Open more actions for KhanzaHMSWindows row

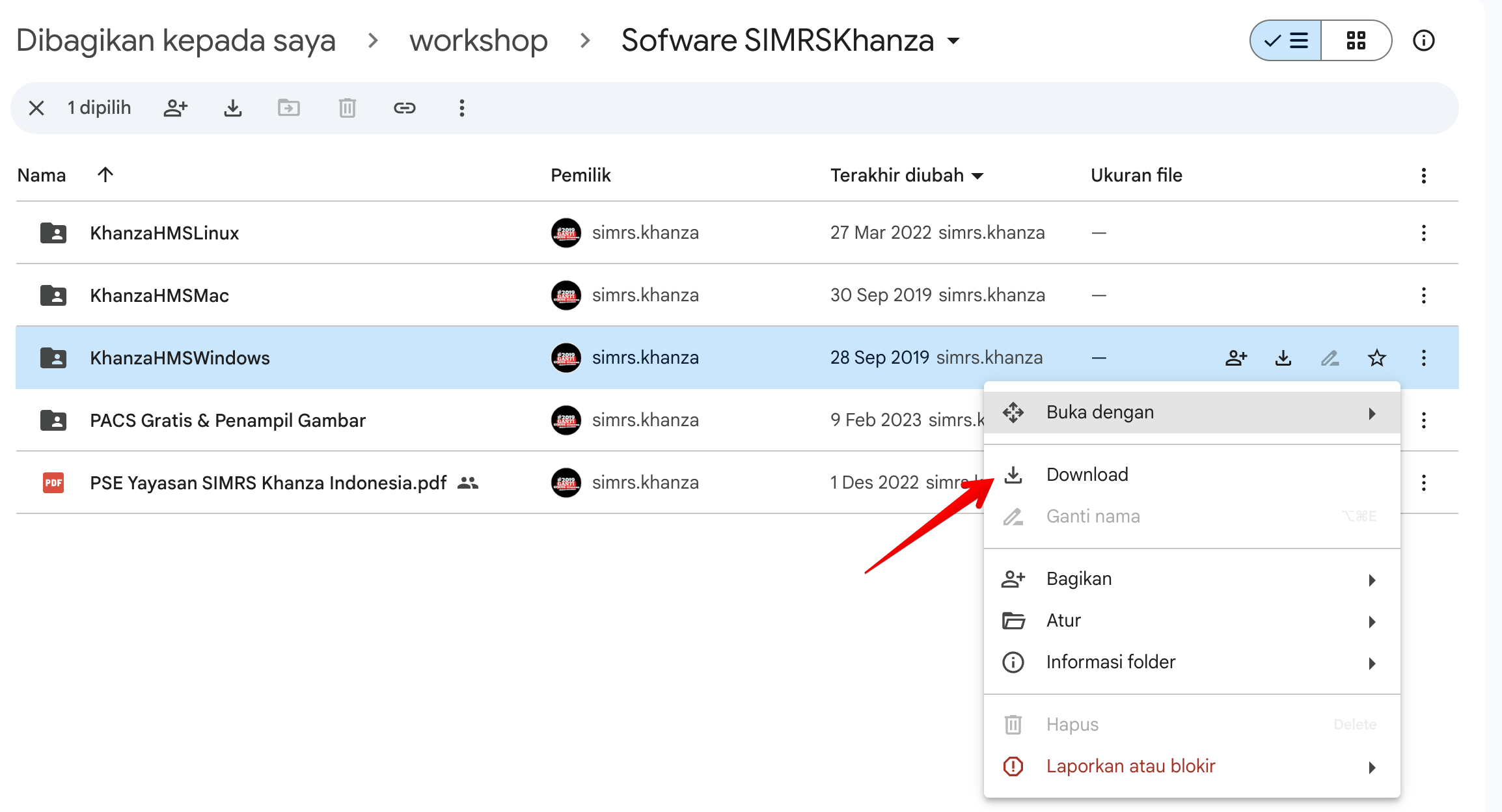coord(1424,358)
